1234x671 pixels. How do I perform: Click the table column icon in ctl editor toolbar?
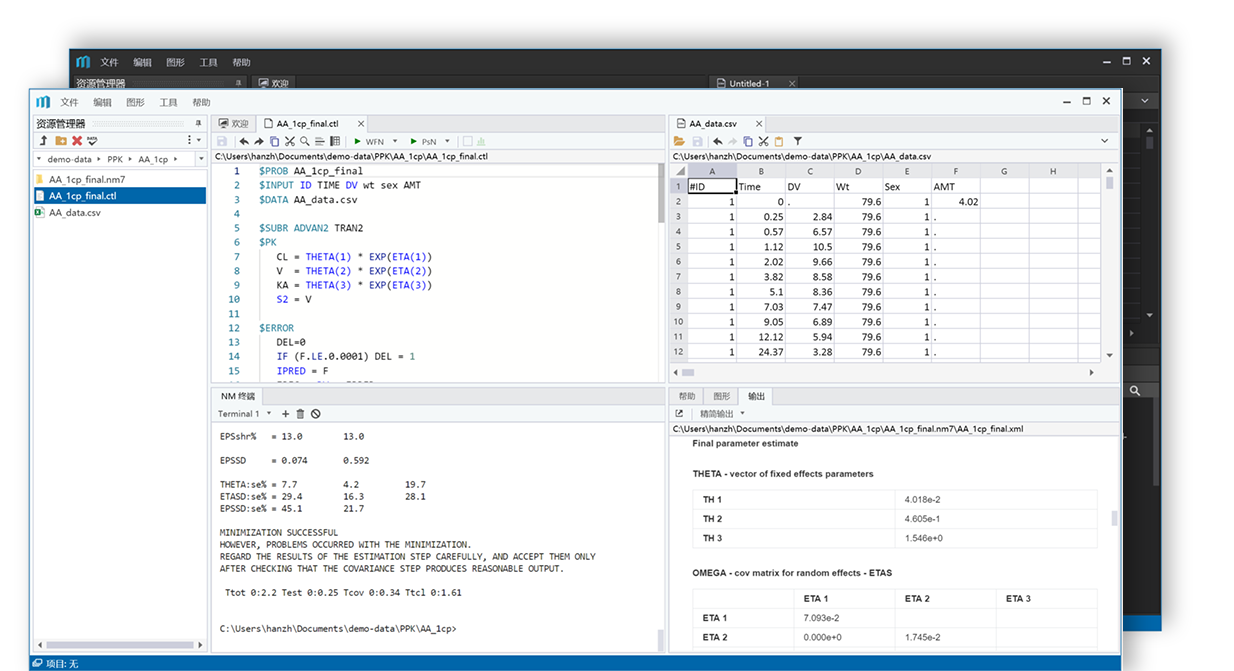335,141
